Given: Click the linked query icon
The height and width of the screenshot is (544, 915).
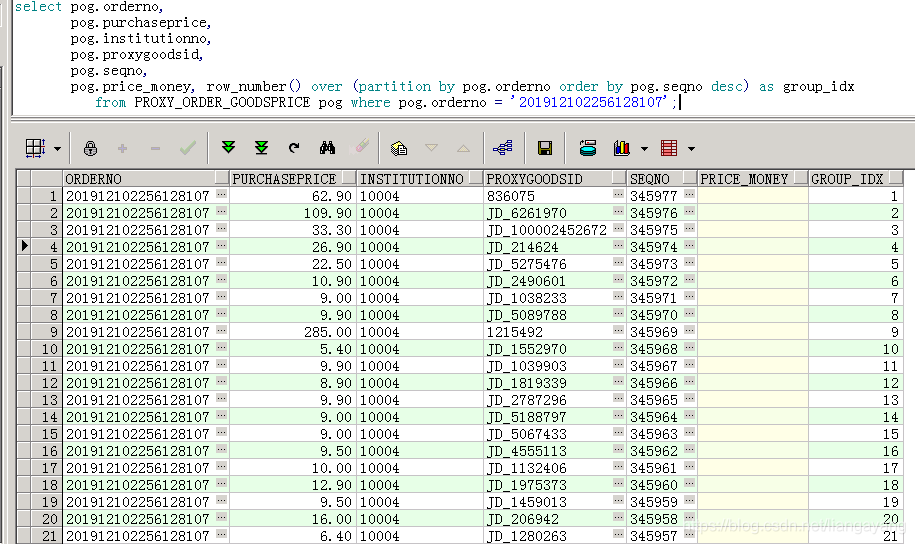Looking at the screenshot, I should 503,148.
